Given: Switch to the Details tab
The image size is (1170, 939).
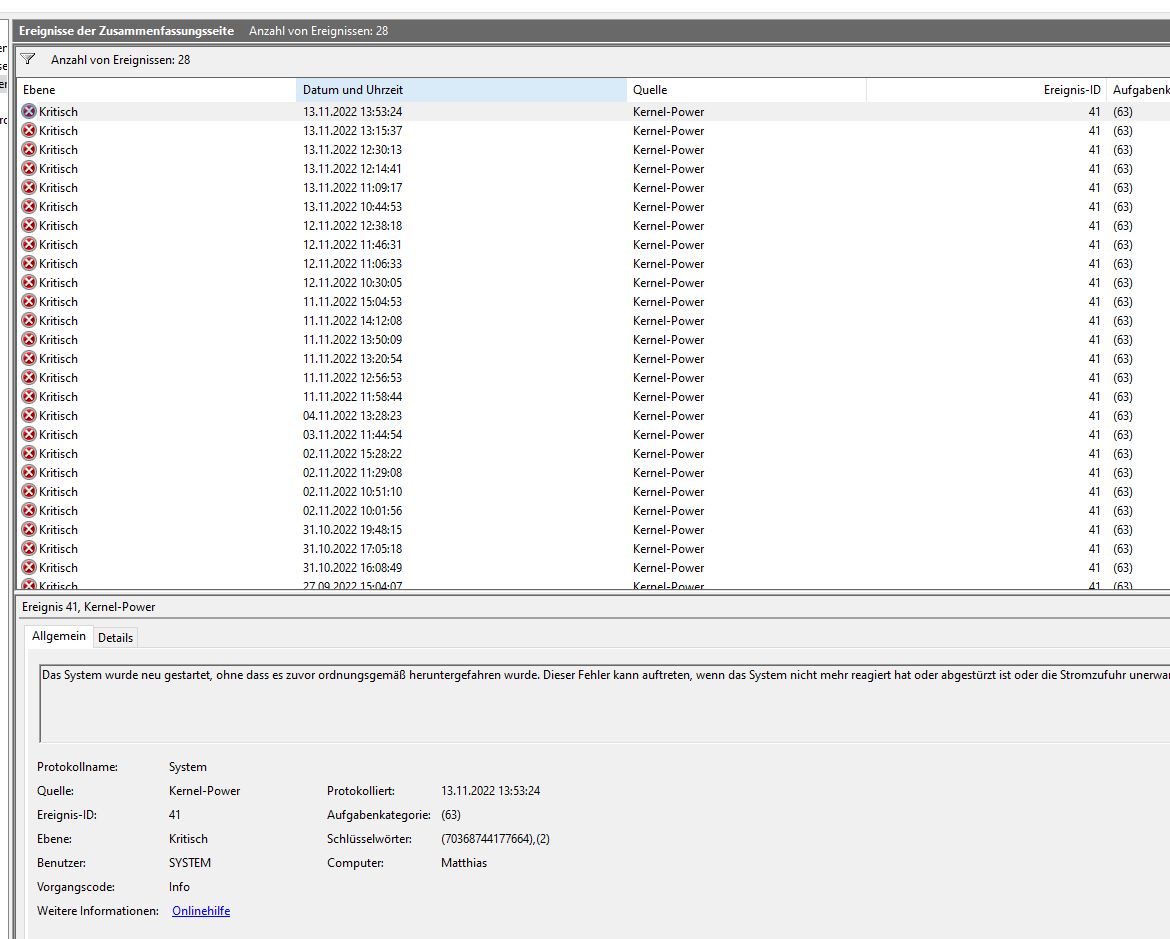Looking at the screenshot, I should [x=115, y=638].
